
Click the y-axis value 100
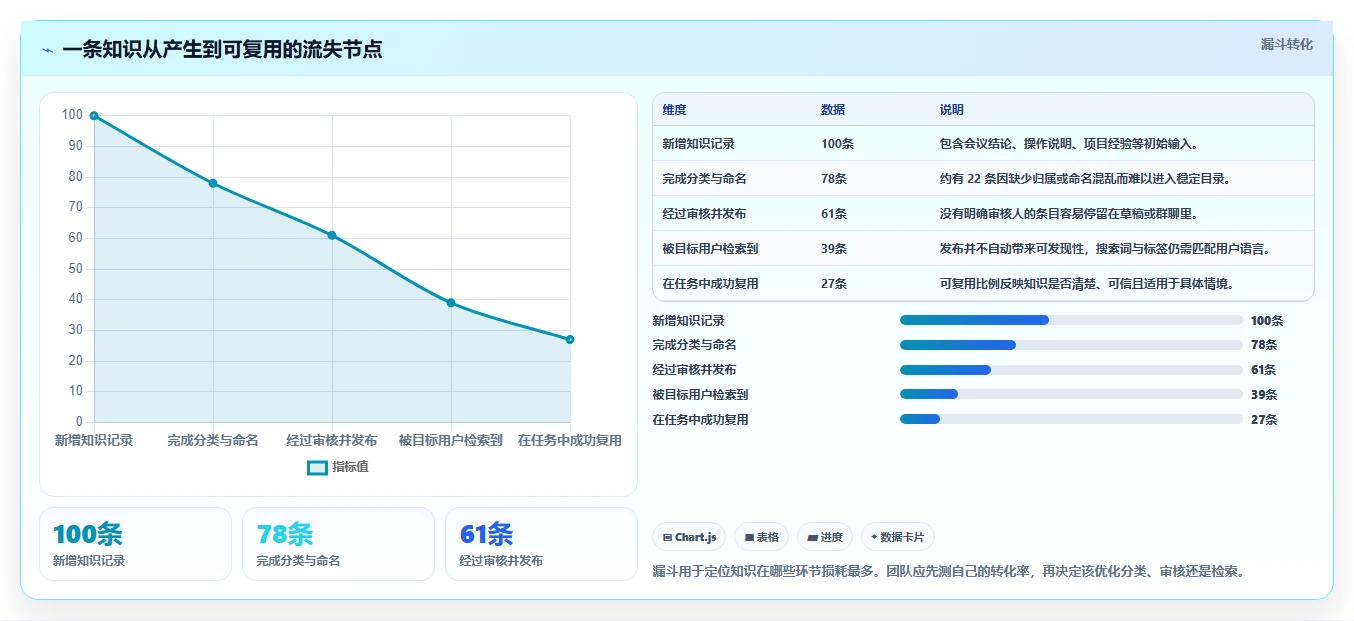[x=72, y=115]
